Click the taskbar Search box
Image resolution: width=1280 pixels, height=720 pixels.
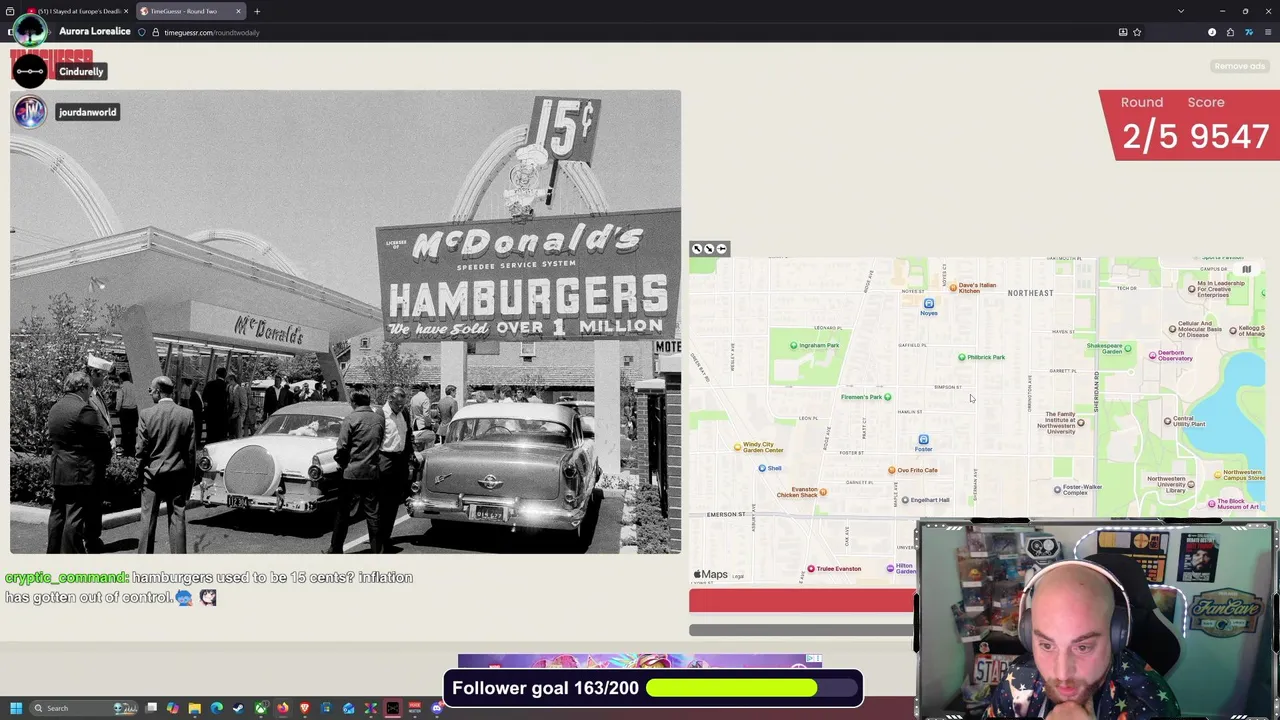(85, 708)
